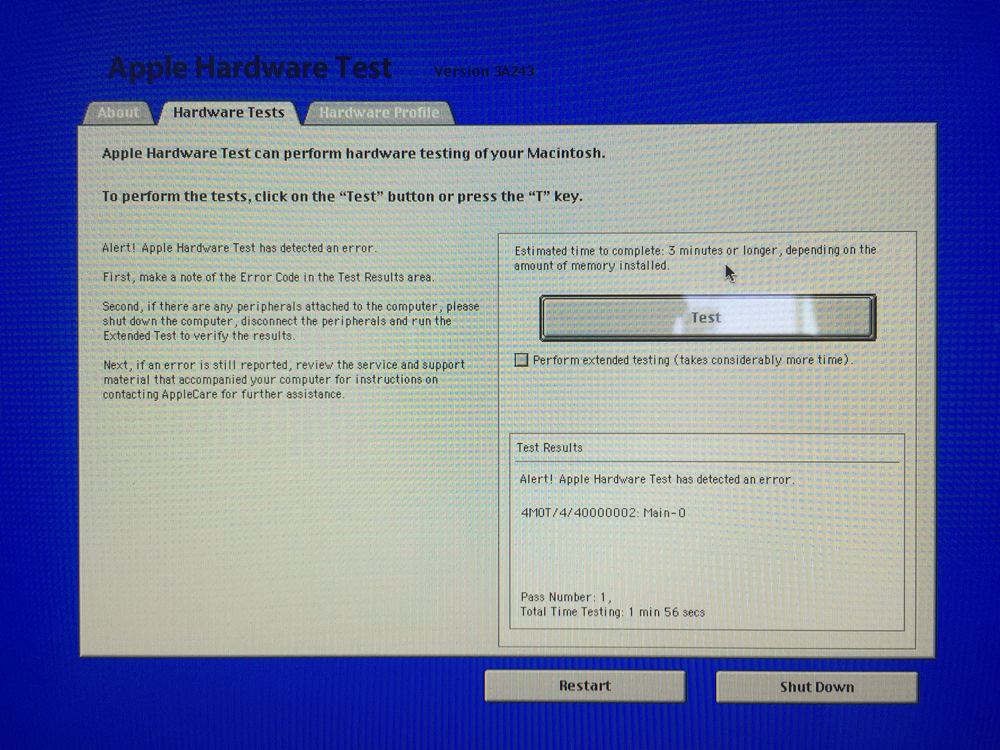1000x750 pixels.
Task: Select the Hardware Tests tab
Action: tap(229, 112)
